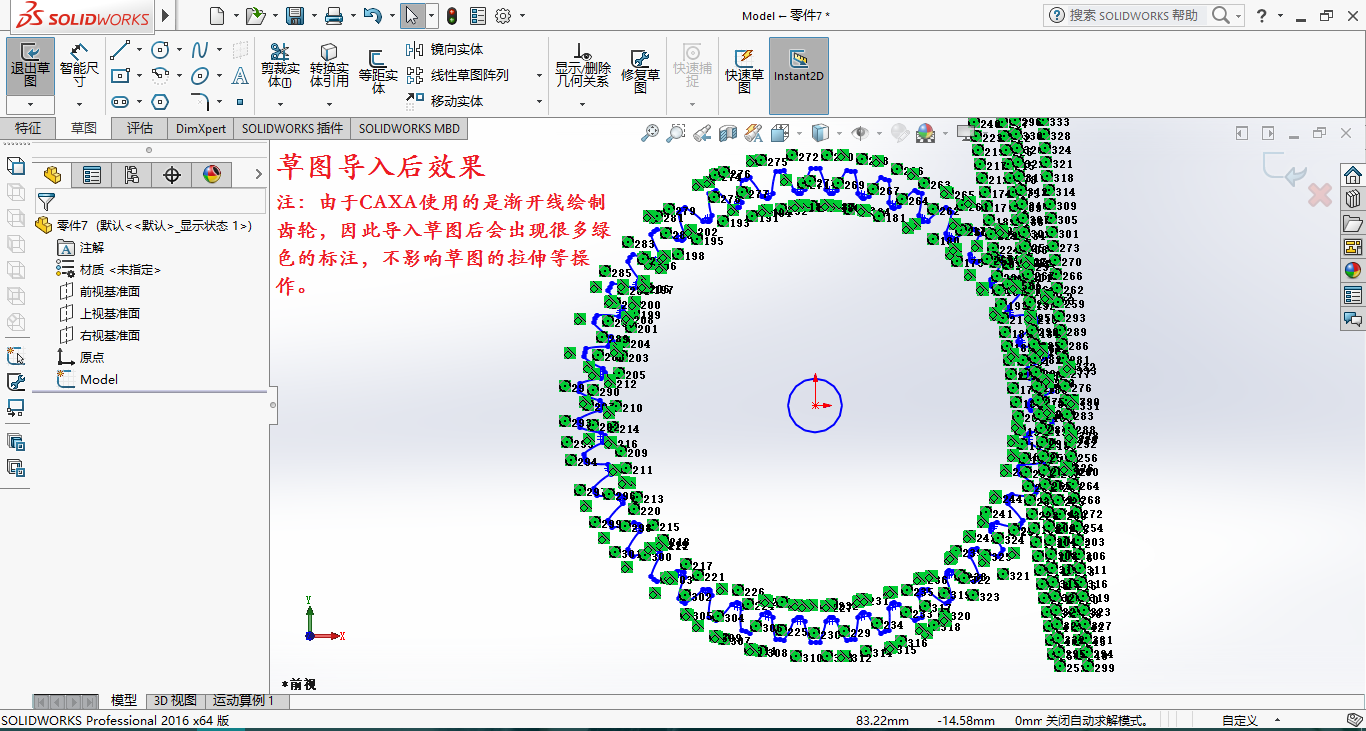Open the Options gear icon
Image resolution: width=1366 pixels, height=731 pixels.
[503, 15]
